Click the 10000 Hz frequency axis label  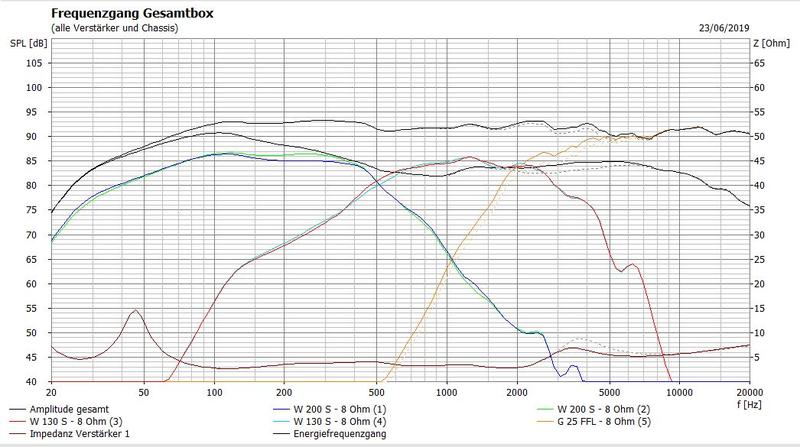[x=680, y=392]
